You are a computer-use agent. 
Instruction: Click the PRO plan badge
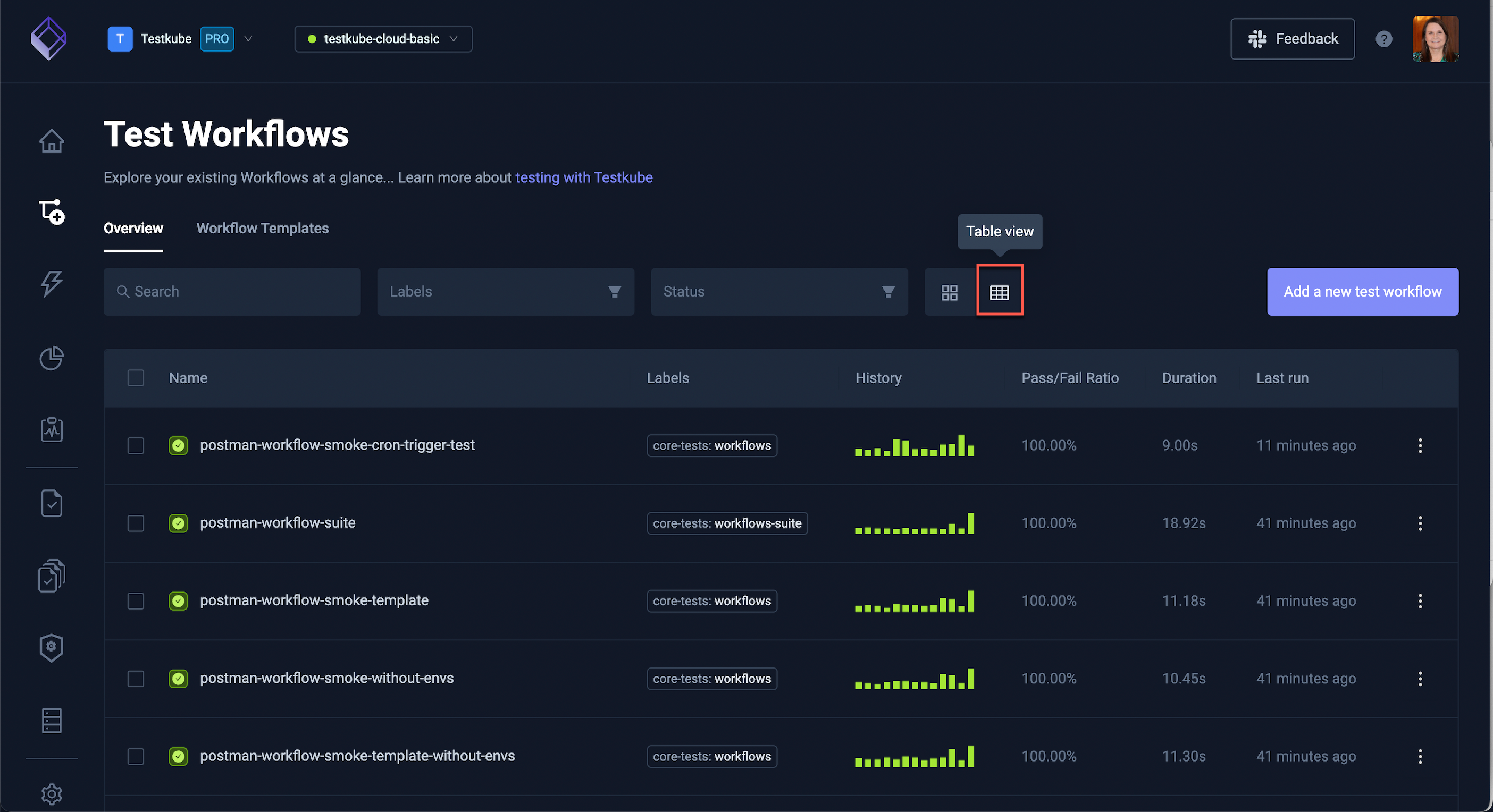(x=217, y=39)
